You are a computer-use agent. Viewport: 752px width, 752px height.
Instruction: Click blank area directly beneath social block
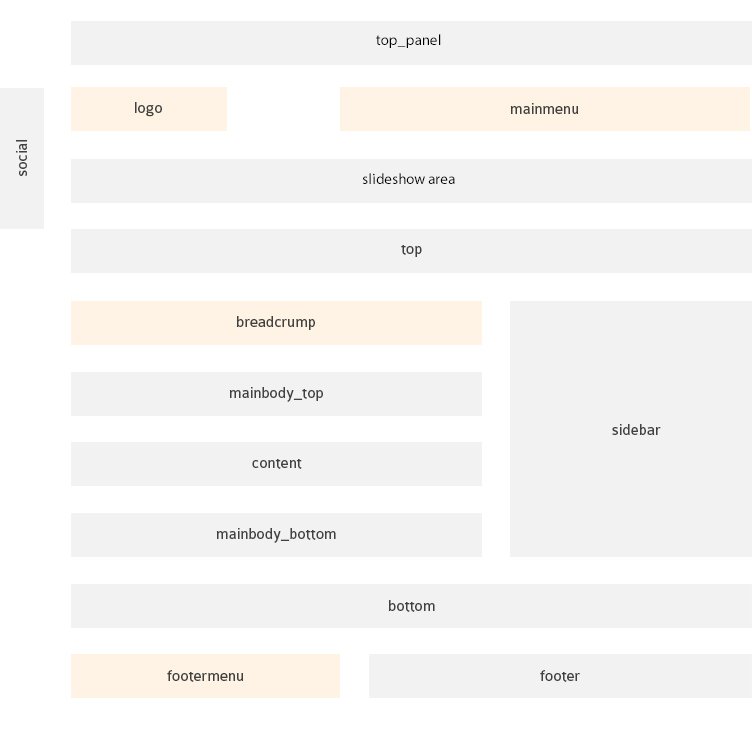pos(22,269)
